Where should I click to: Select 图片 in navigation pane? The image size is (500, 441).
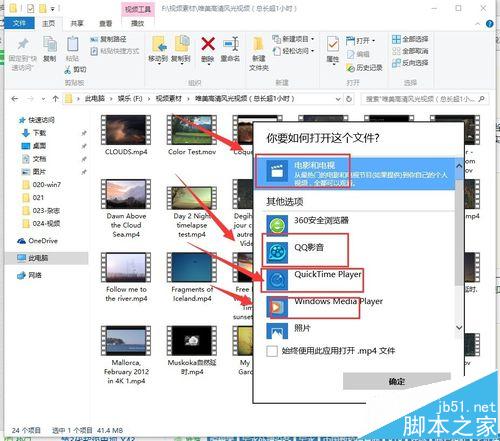pos(34,172)
